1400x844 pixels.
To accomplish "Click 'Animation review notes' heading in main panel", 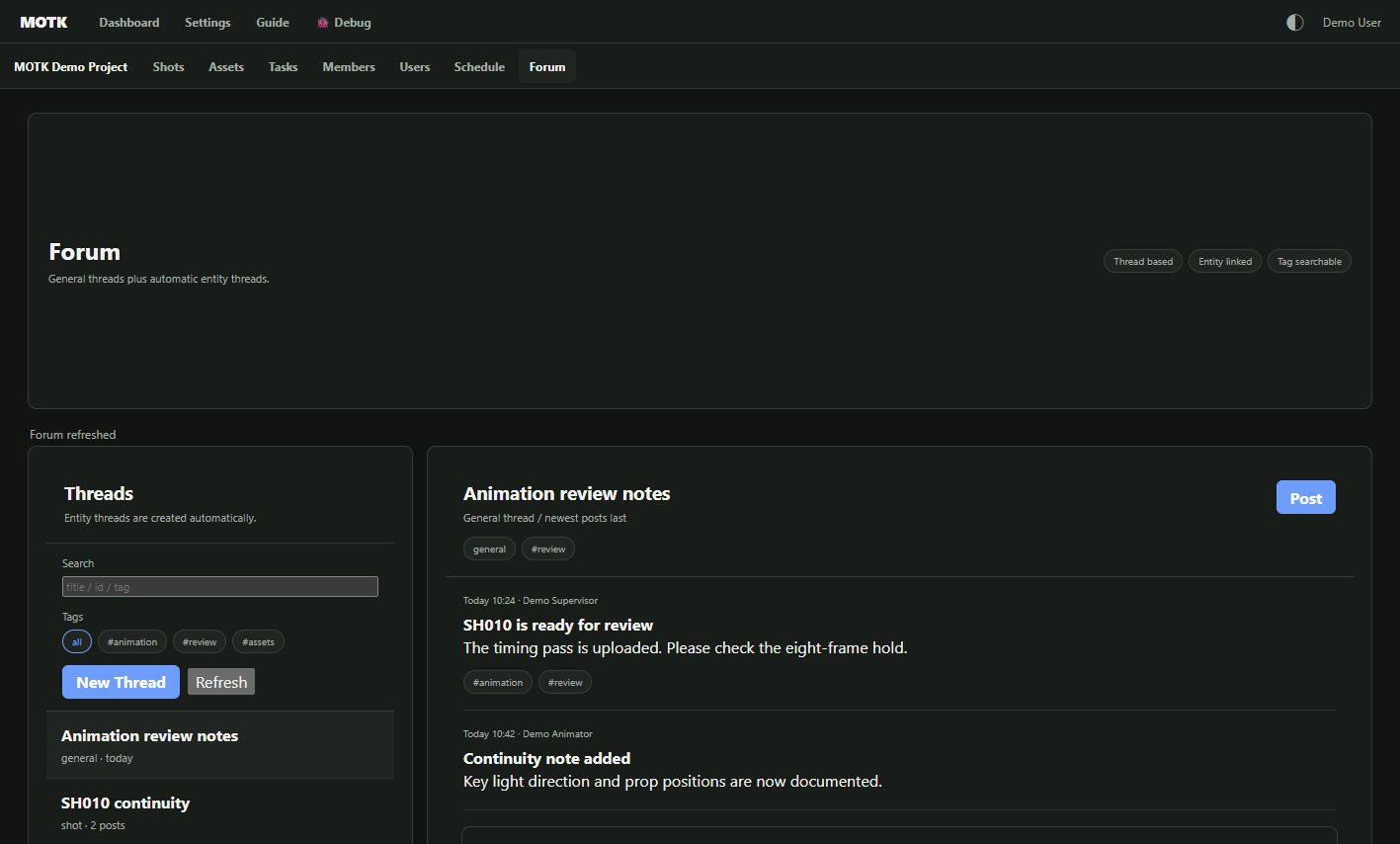I will pyautogui.click(x=567, y=493).
